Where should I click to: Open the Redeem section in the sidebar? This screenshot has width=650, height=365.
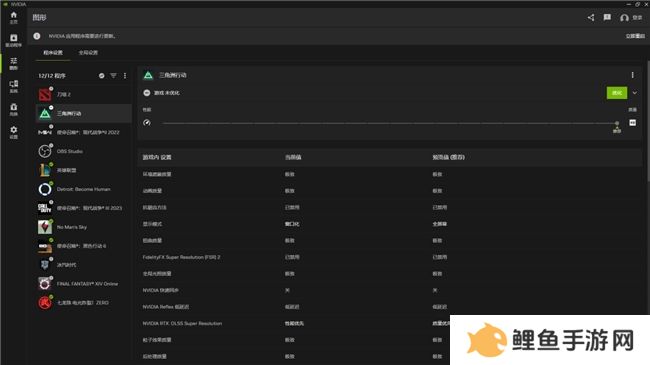[13, 110]
